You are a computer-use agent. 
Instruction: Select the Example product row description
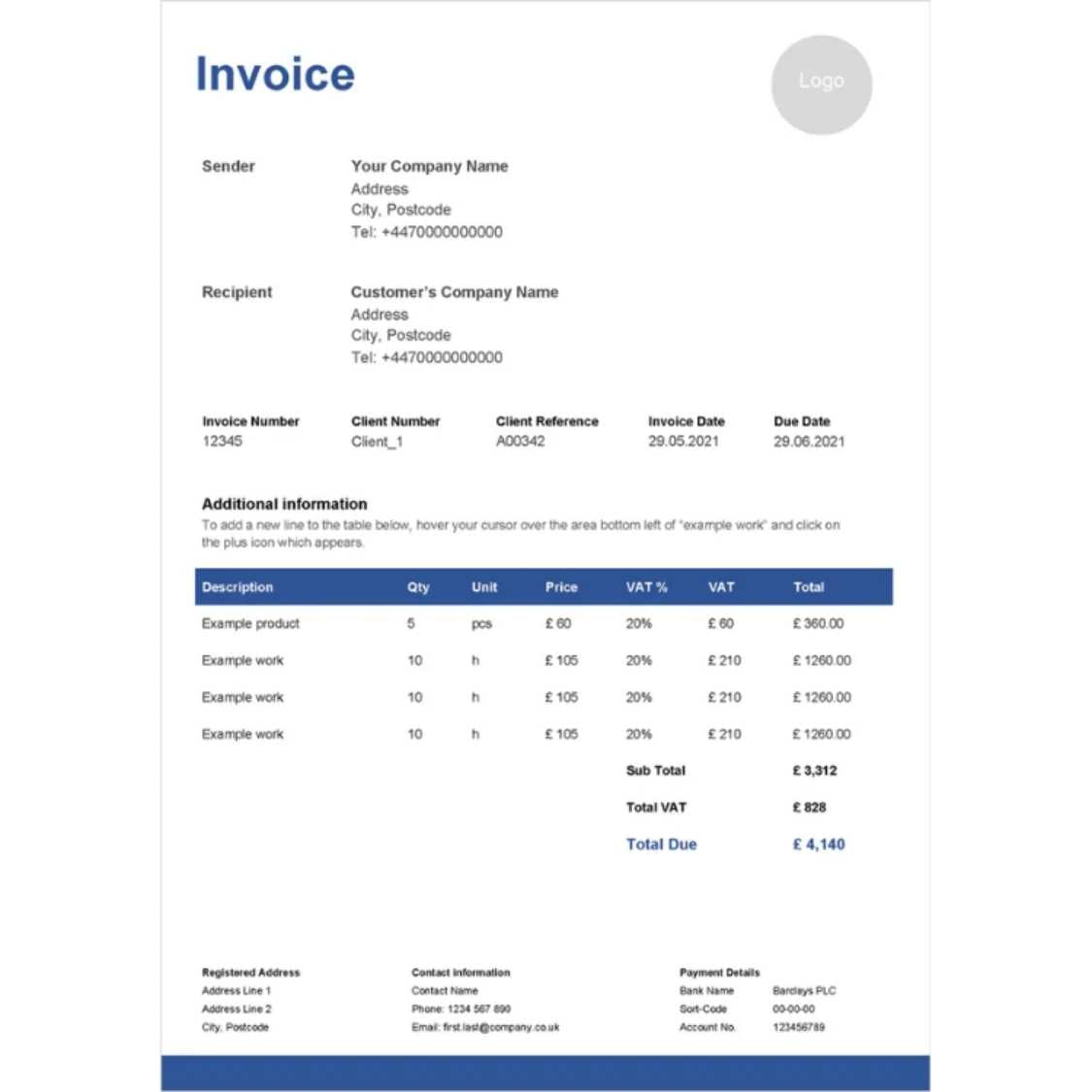(x=250, y=624)
